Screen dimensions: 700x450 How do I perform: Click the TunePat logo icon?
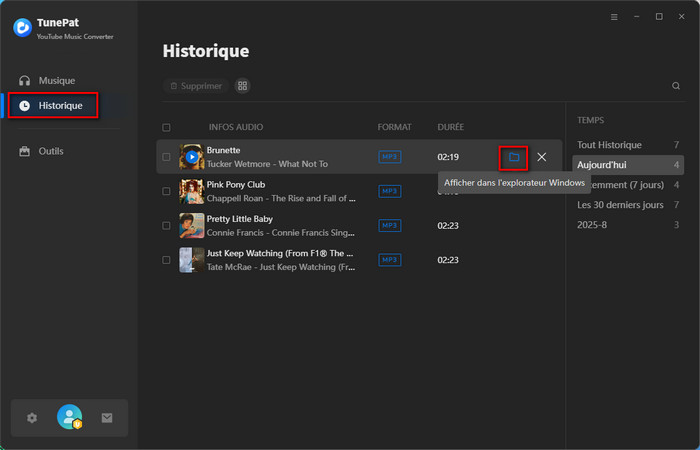[x=22, y=28]
